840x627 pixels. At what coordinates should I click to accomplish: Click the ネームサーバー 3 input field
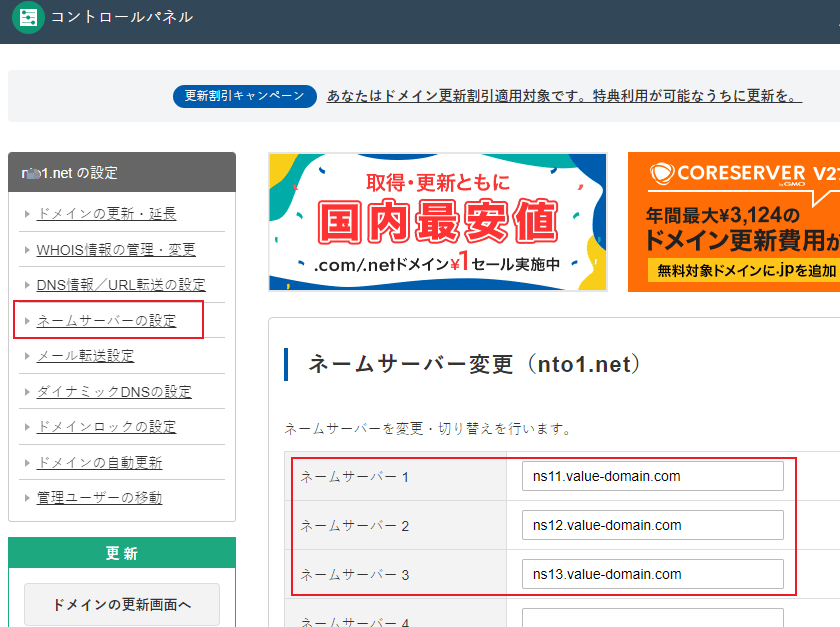652,574
